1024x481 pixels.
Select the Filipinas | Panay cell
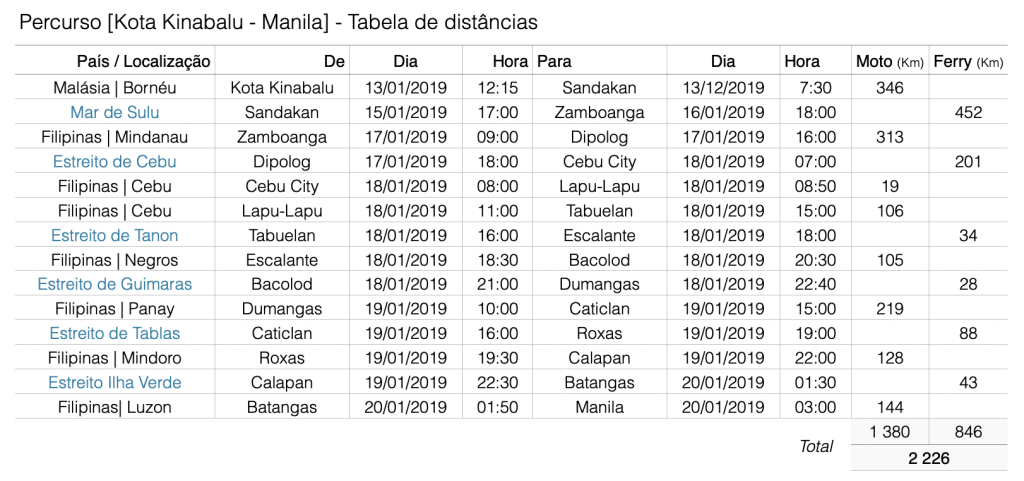click(115, 309)
